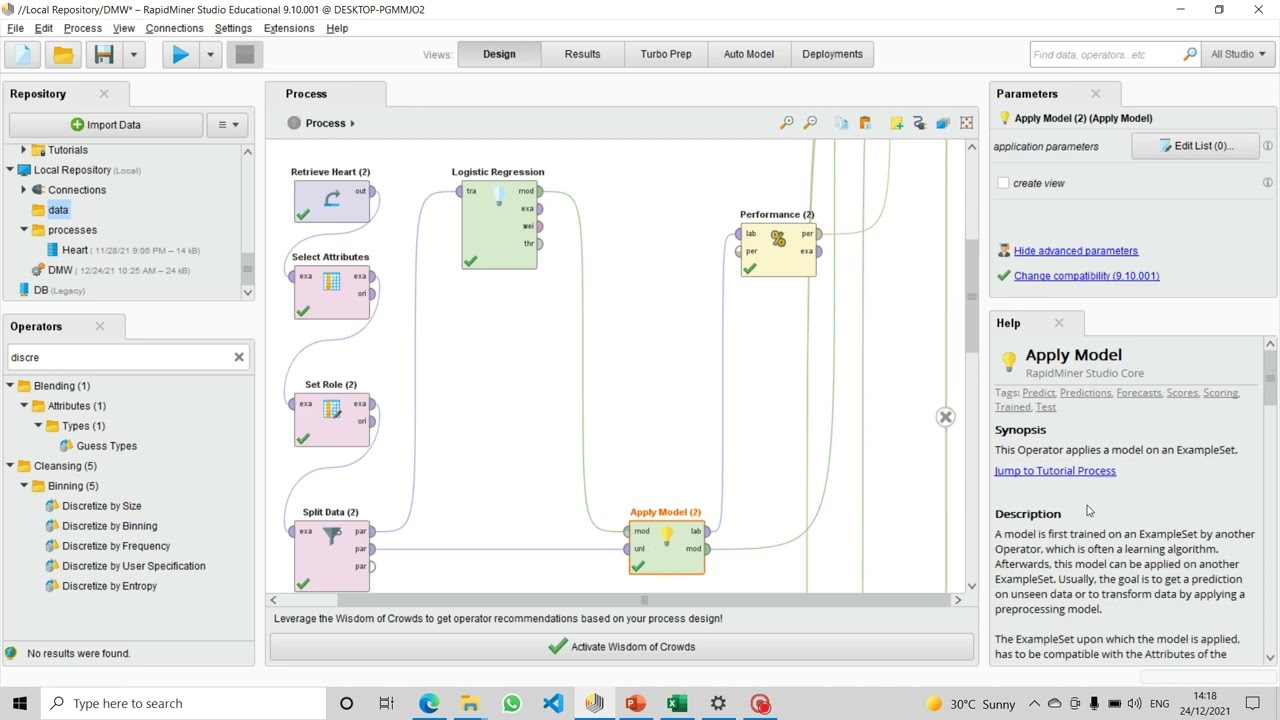This screenshot has width=1280, height=720.
Task: Open the info icon beside create view
Action: coord(1267,183)
